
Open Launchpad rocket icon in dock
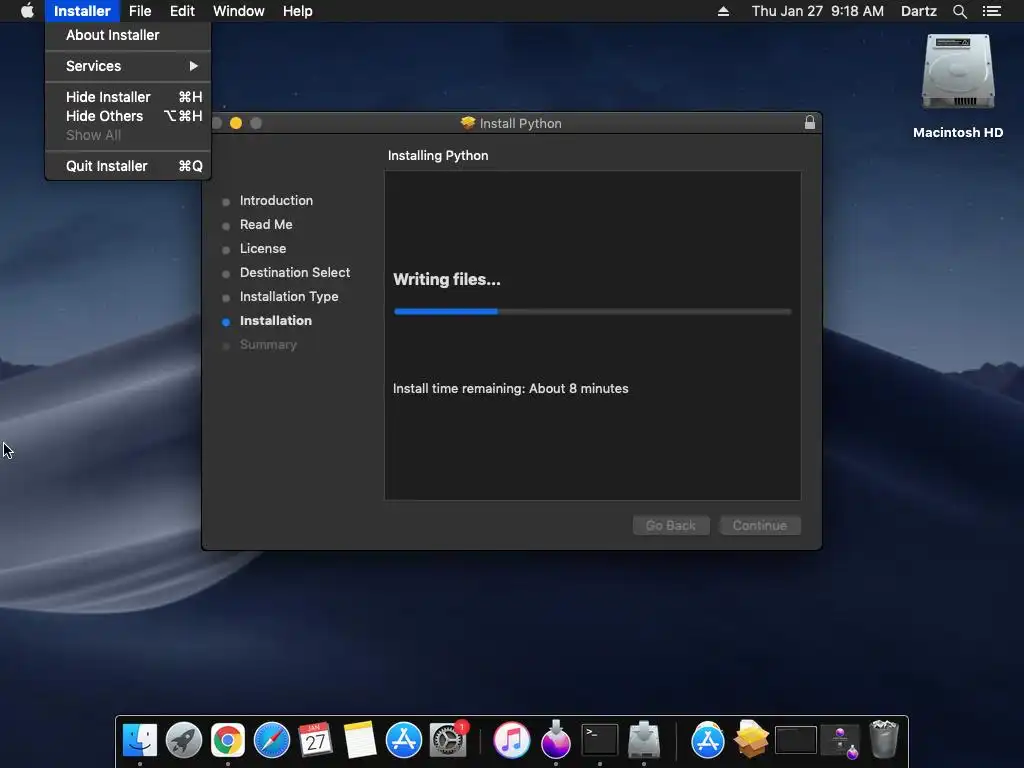pyautogui.click(x=184, y=740)
